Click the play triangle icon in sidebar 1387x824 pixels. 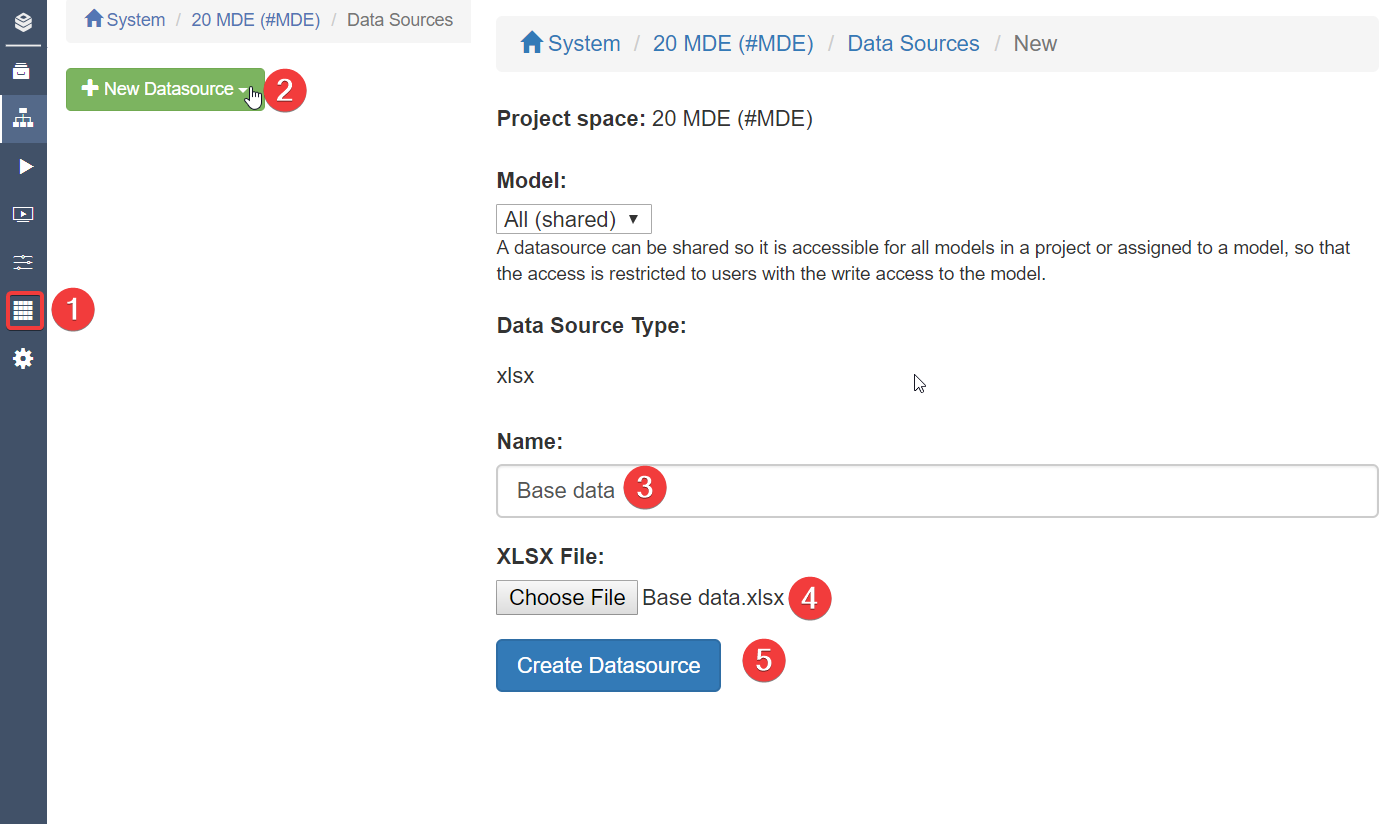[25, 166]
